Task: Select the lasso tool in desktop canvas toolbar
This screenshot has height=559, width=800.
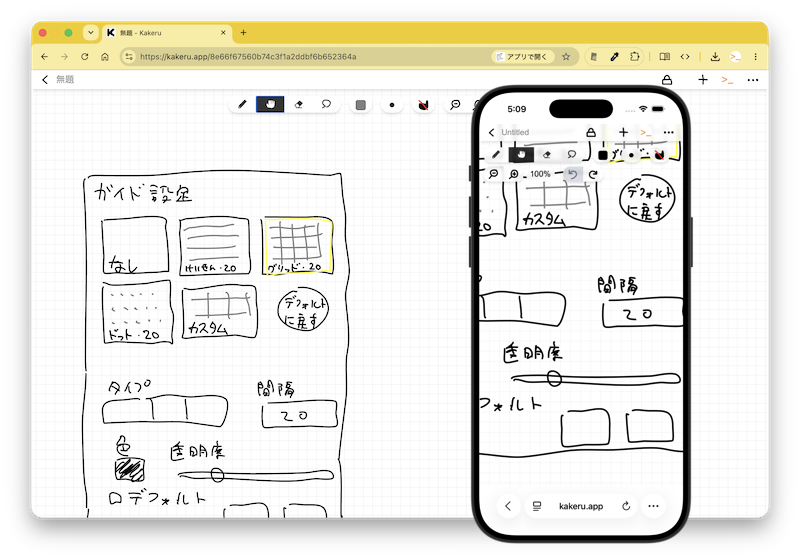Action: coord(326,105)
